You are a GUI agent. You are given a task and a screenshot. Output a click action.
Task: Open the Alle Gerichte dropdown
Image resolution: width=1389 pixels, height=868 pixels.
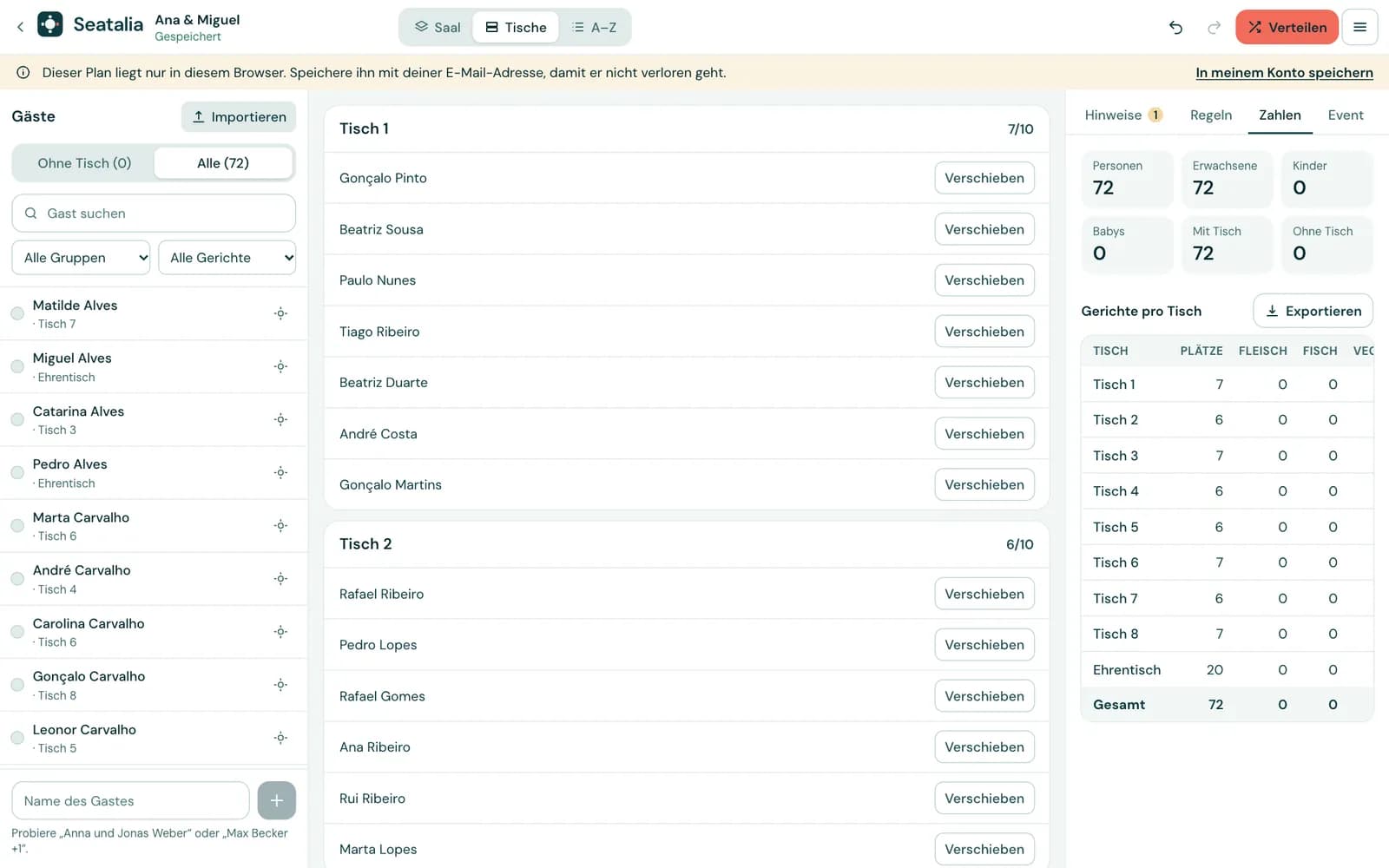227,258
